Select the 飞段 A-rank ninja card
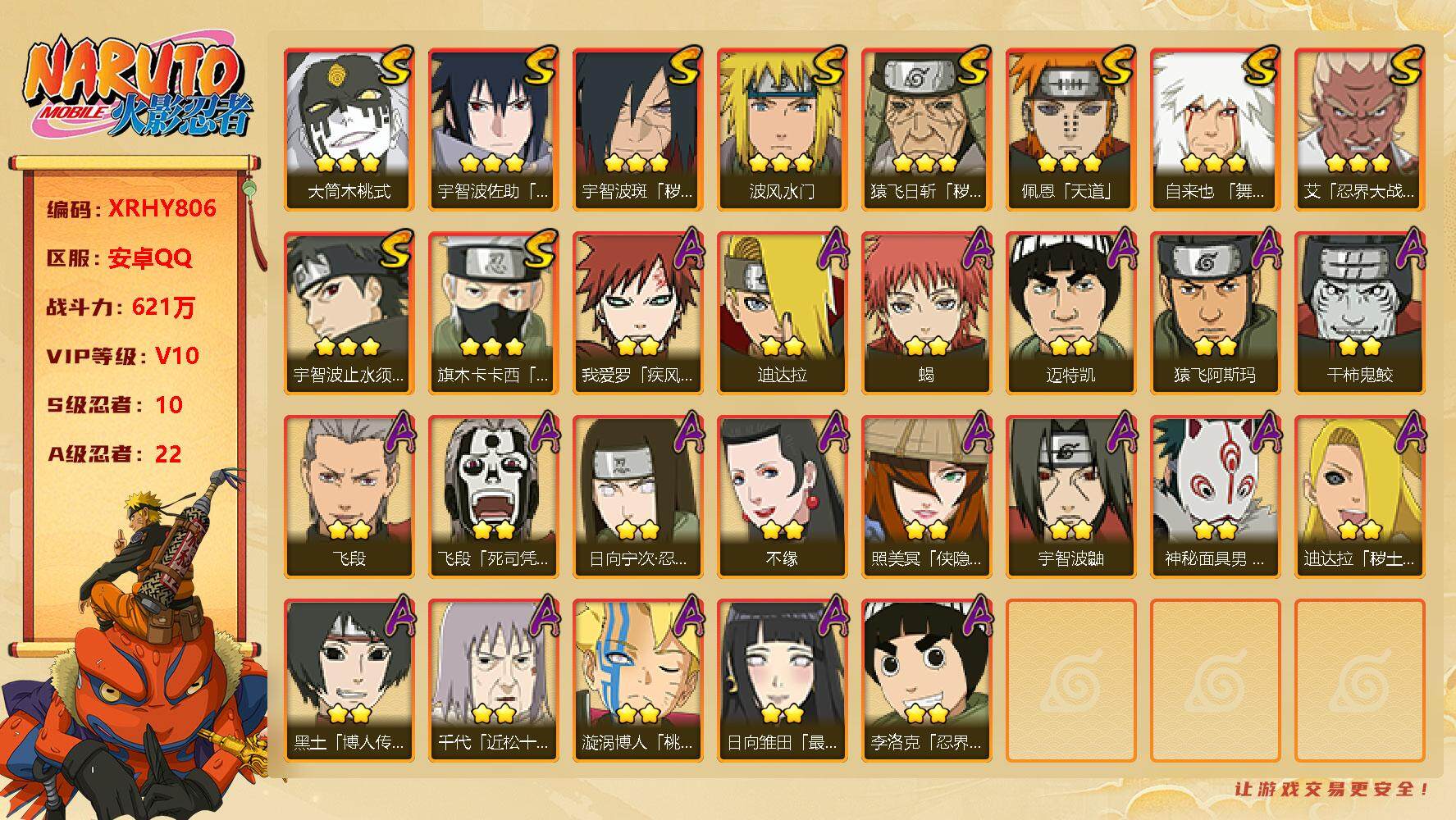Screen dimensions: 1456x820 pyautogui.click(x=349, y=497)
